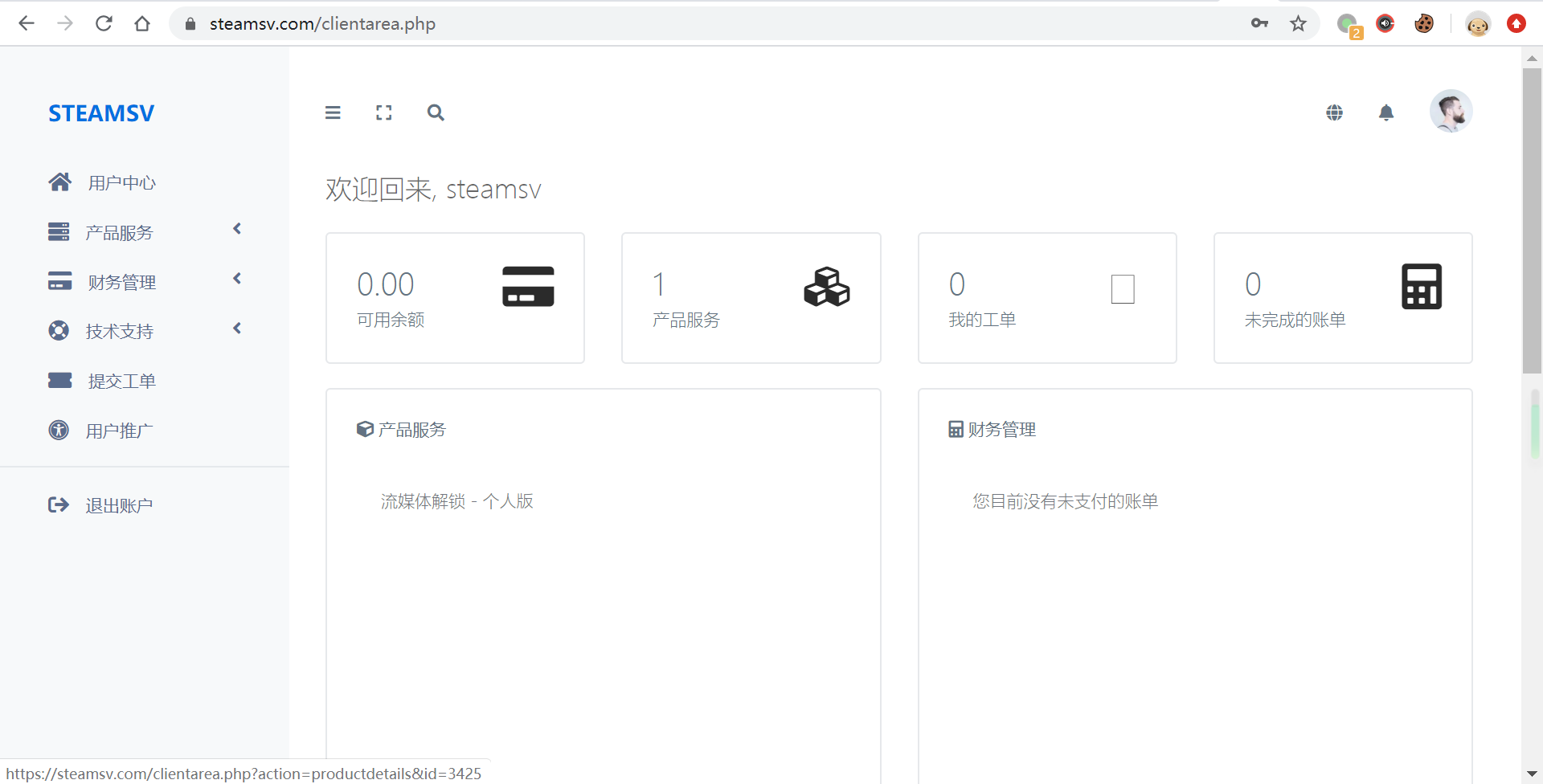The width and height of the screenshot is (1543, 784).
Task: Click the page vertical scrollbar thumb
Action: 1532,220
